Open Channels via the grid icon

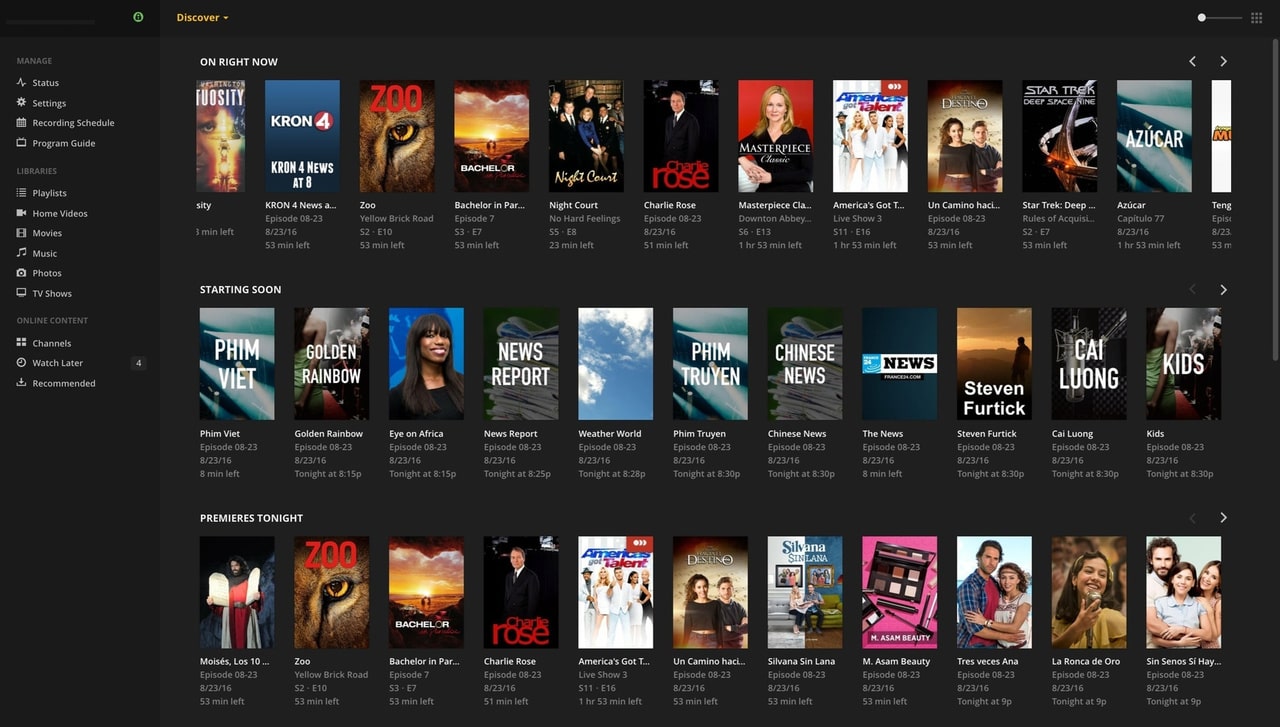pyautogui.click(x=21, y=343)
